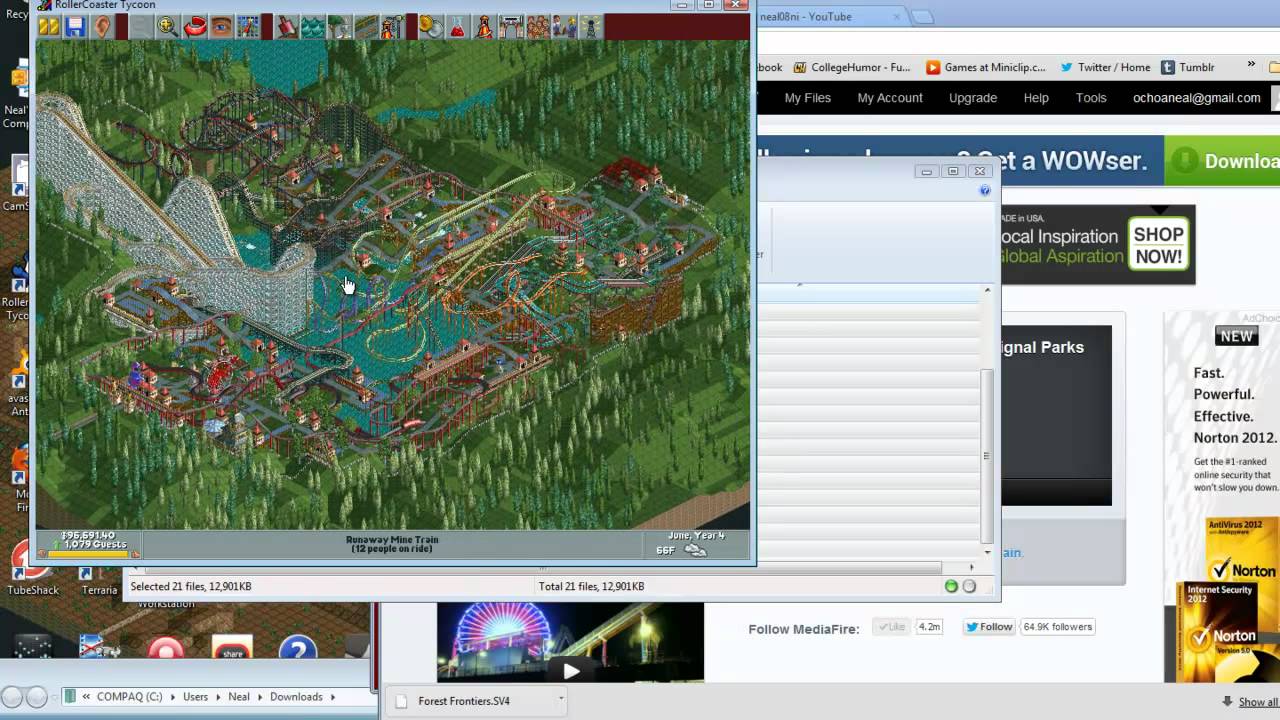
Task: Open TubeShack desktop shortcut
Action: (x=32, y=570)
